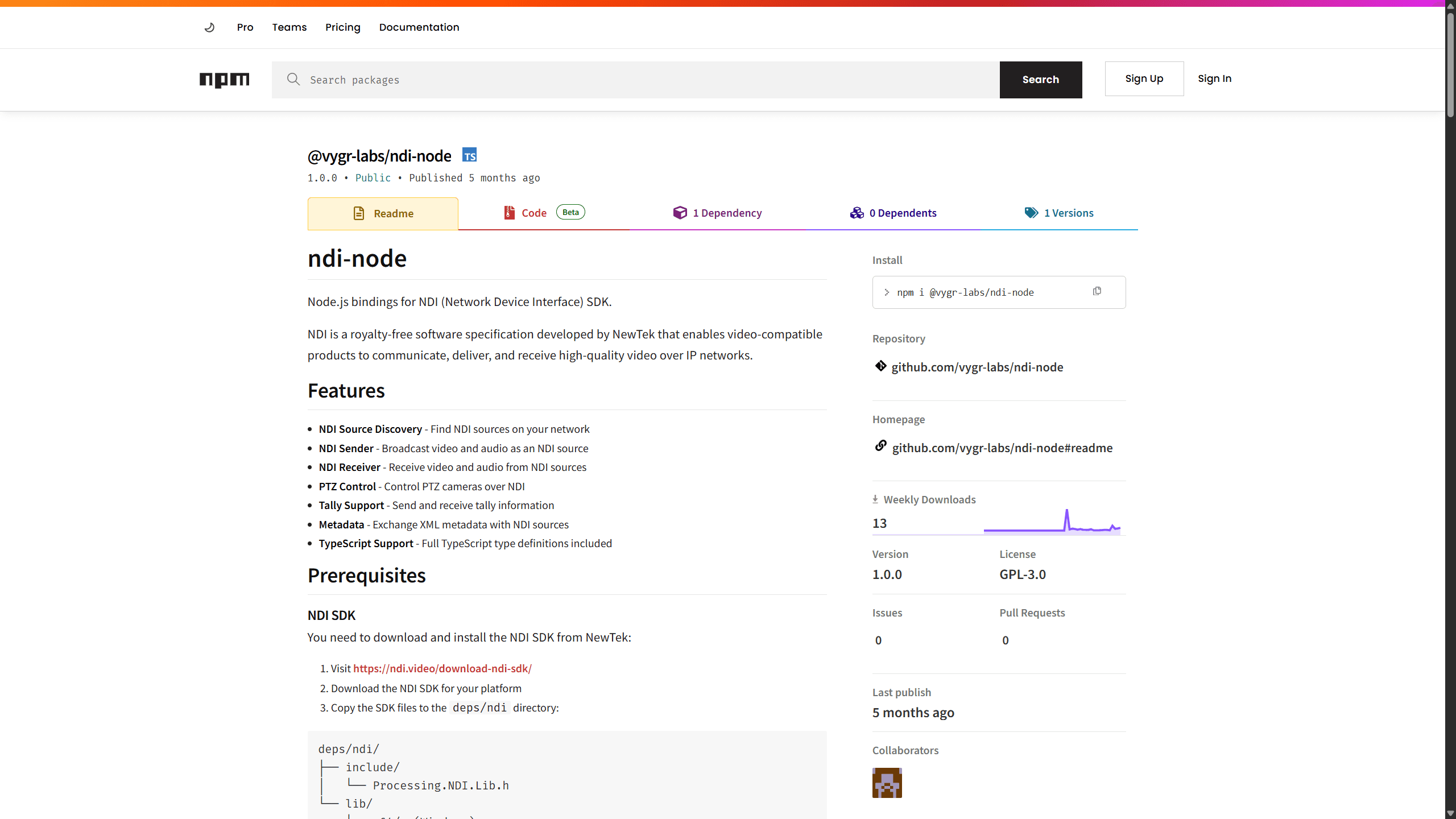
Task: Click the Sign In link
Action: [x=1214, y=78]
